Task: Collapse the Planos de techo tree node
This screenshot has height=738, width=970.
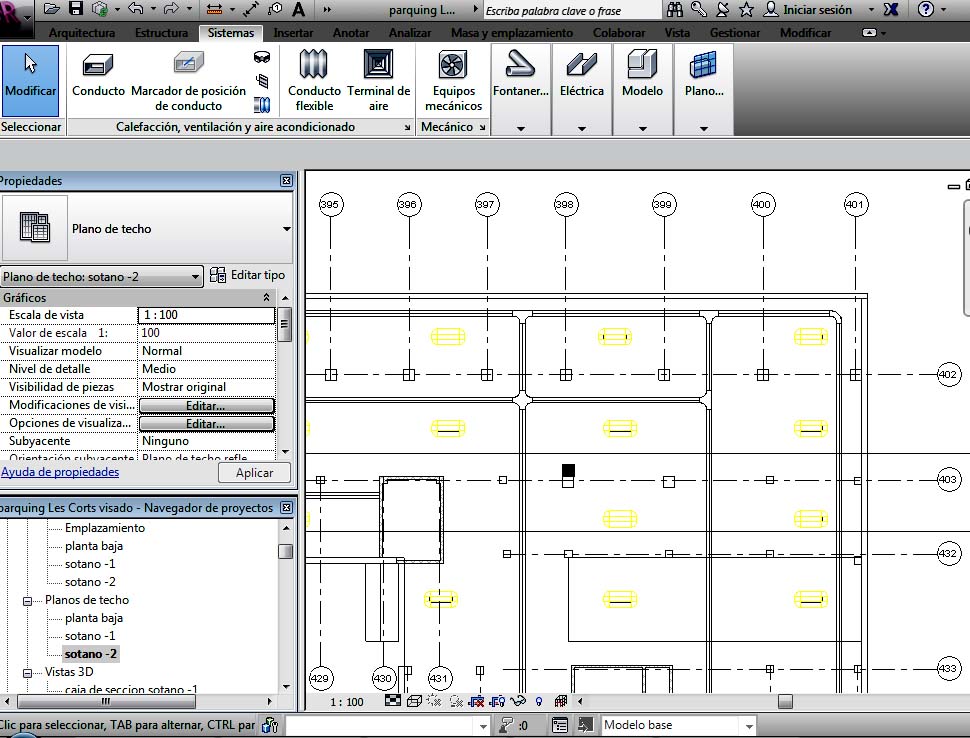Action: pyautogui.click(x=29, y=600)
